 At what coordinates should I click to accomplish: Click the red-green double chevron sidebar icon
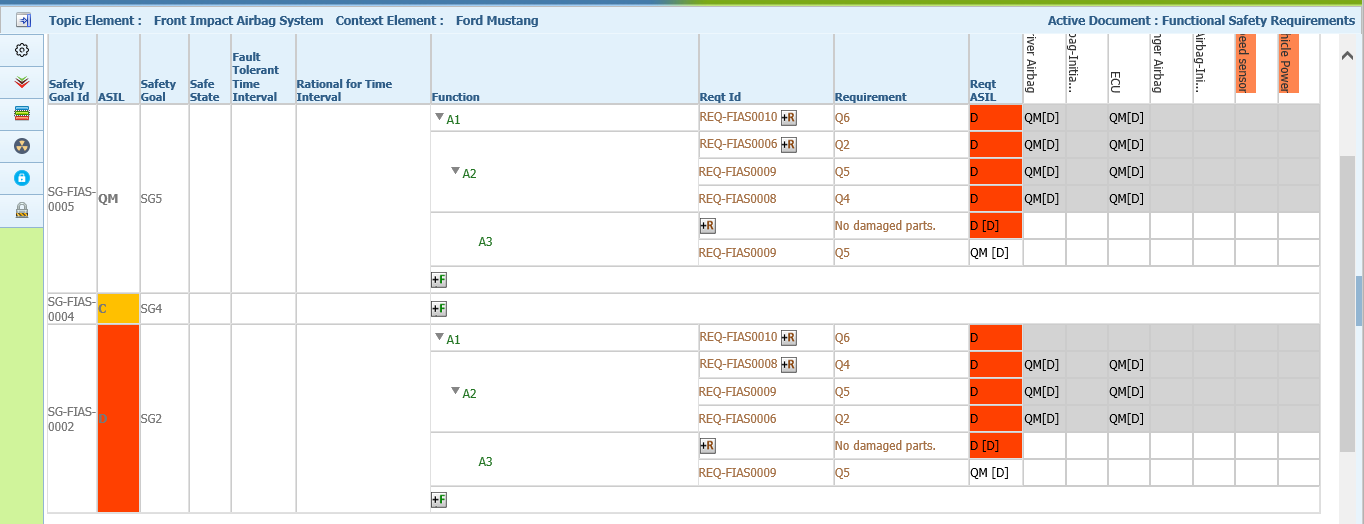point(22,81)
